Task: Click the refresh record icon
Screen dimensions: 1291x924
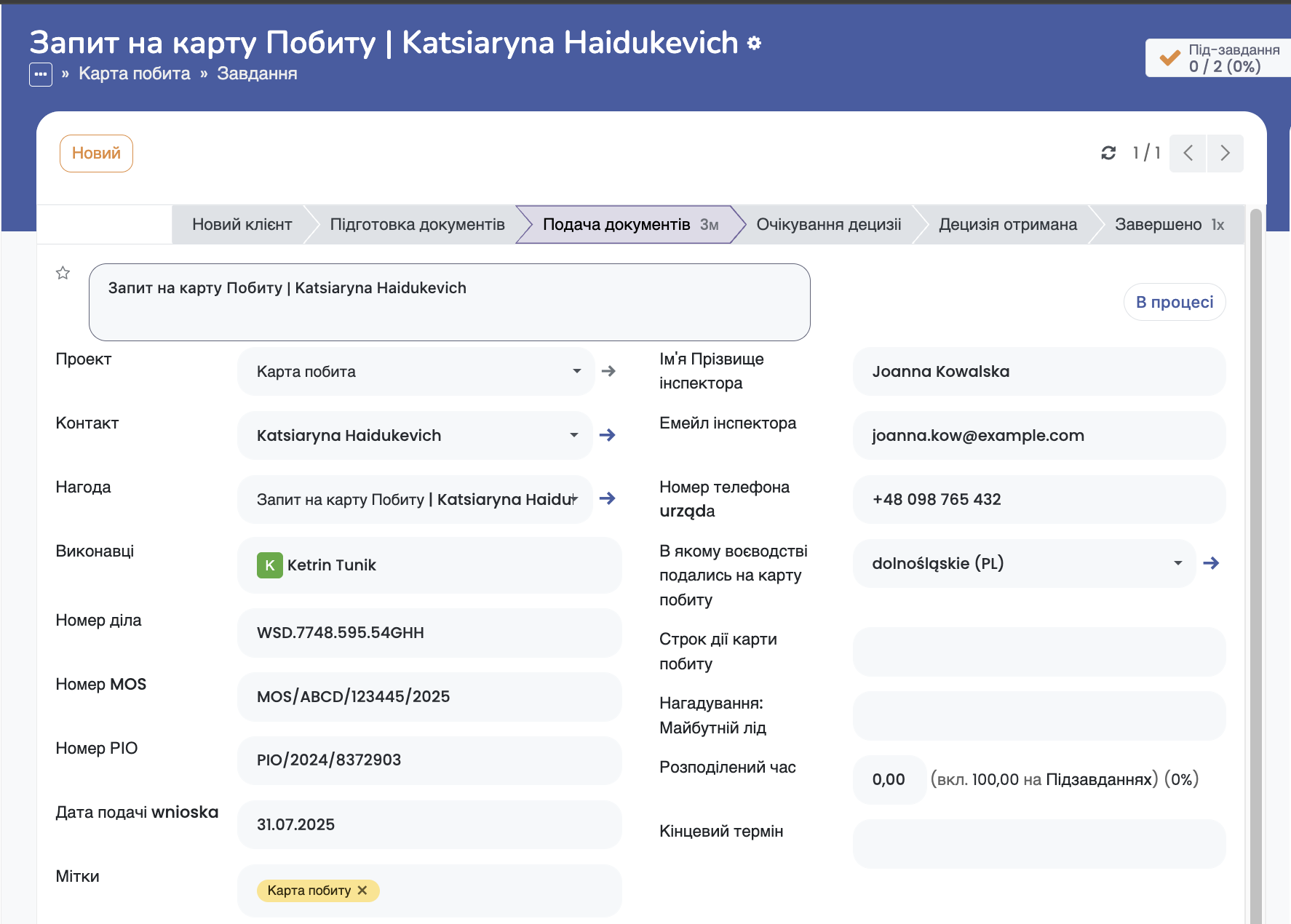Action: coord(1108,153)
